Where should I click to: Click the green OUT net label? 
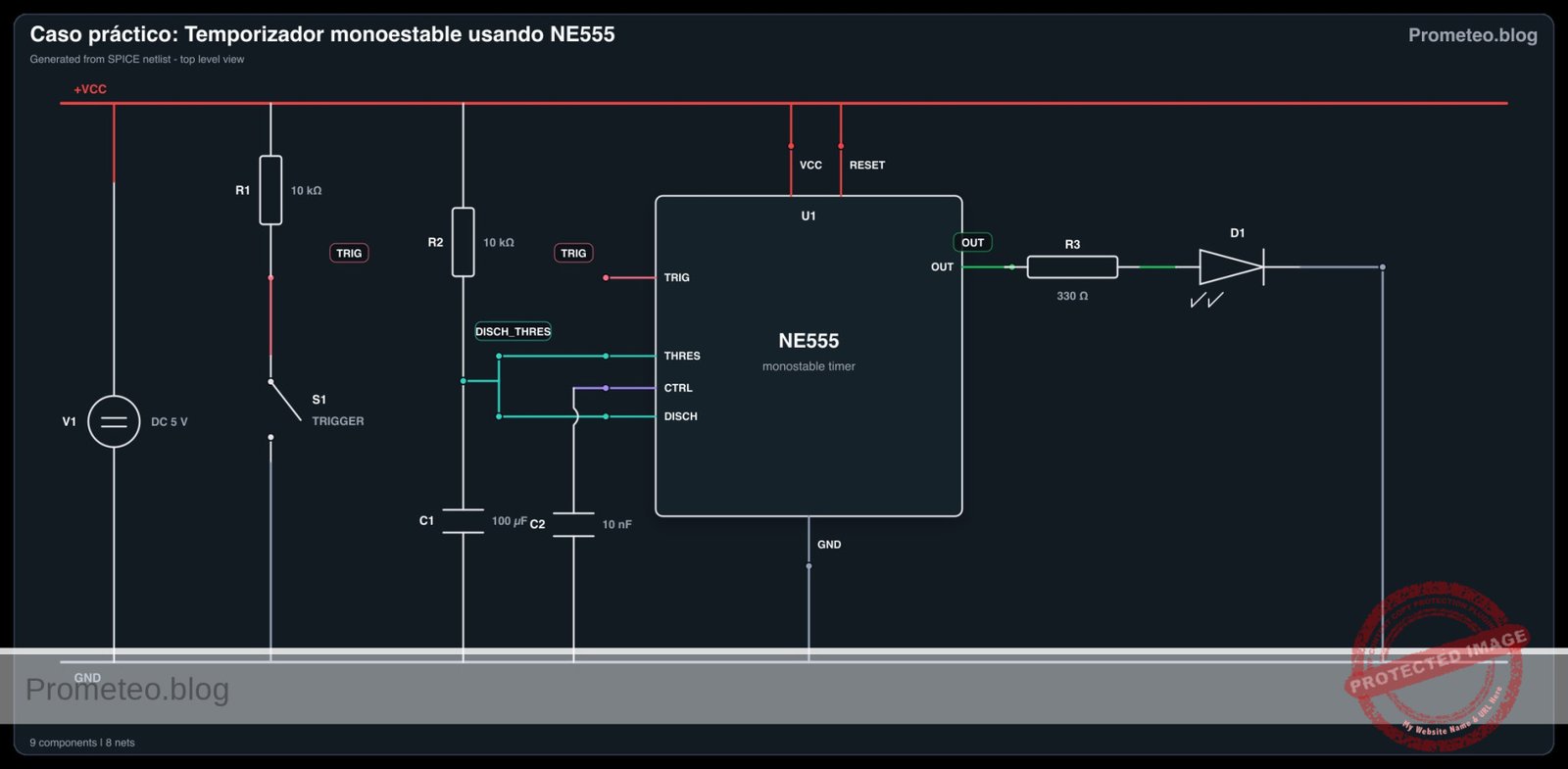[x=972, y=242]
